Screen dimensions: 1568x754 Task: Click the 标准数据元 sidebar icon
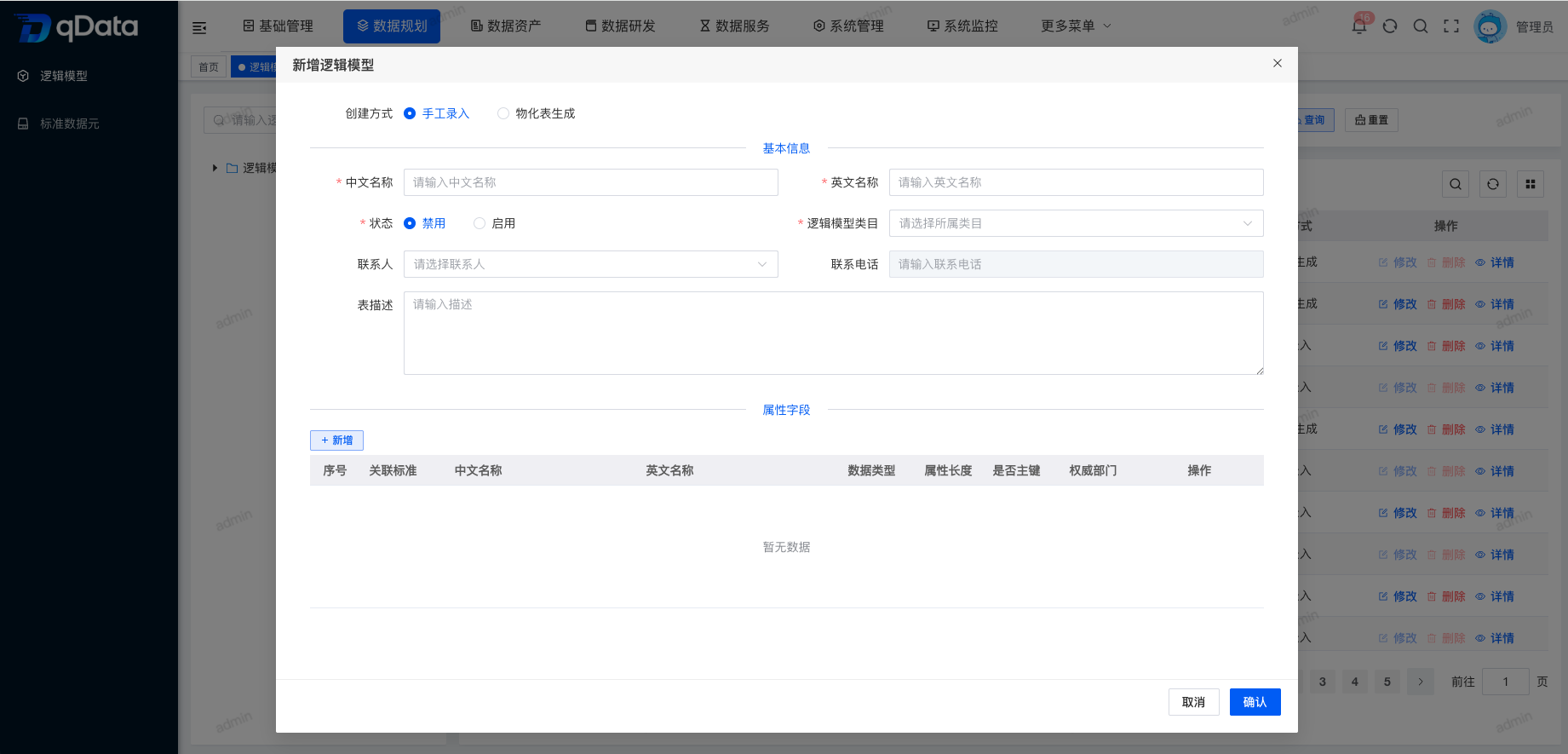[23, 124]
